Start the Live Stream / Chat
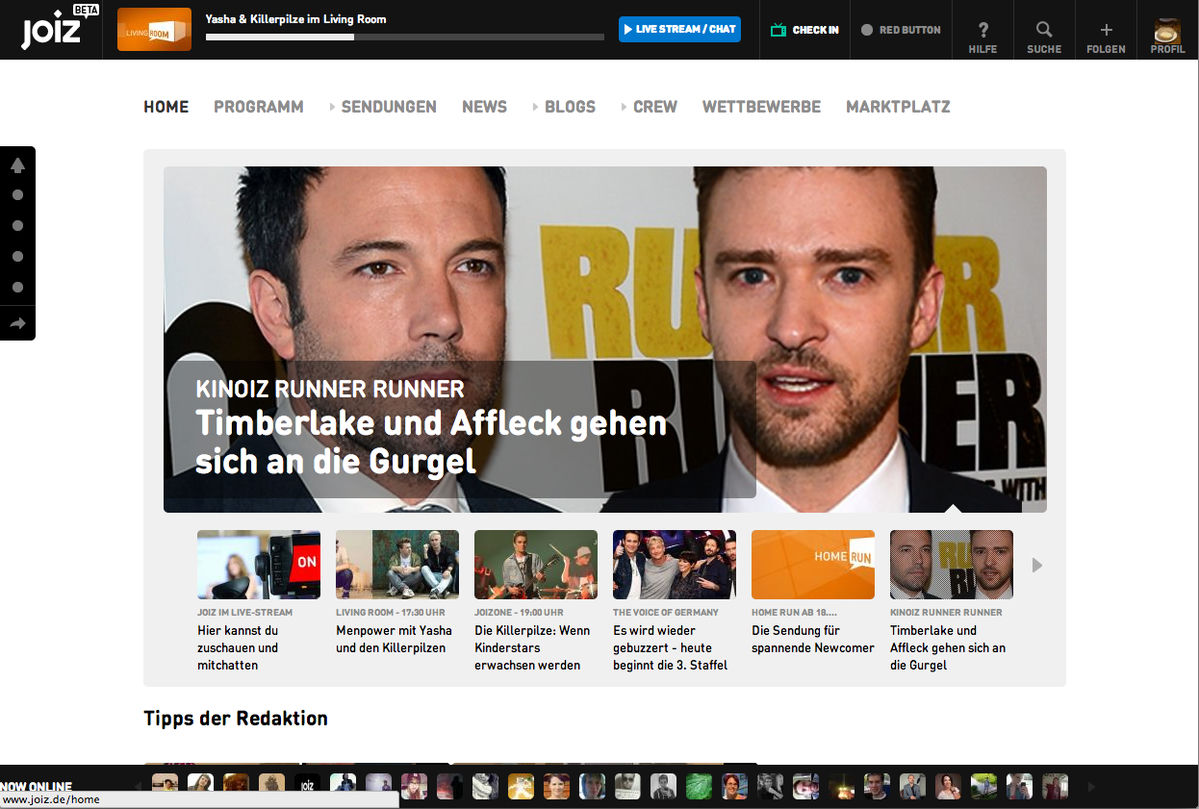Screen dimensions: 1199x809 tap(679, 29)
